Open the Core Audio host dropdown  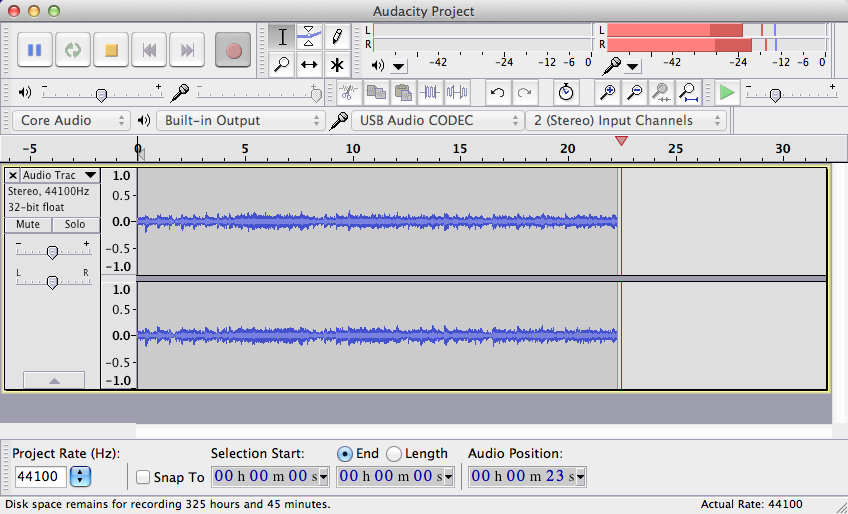(x=72, y=120)
